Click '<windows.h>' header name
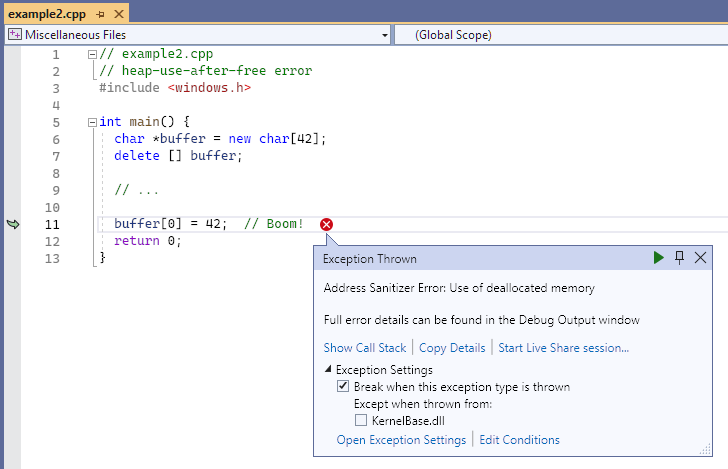728x469 pixels. click(x=209, y=88)
